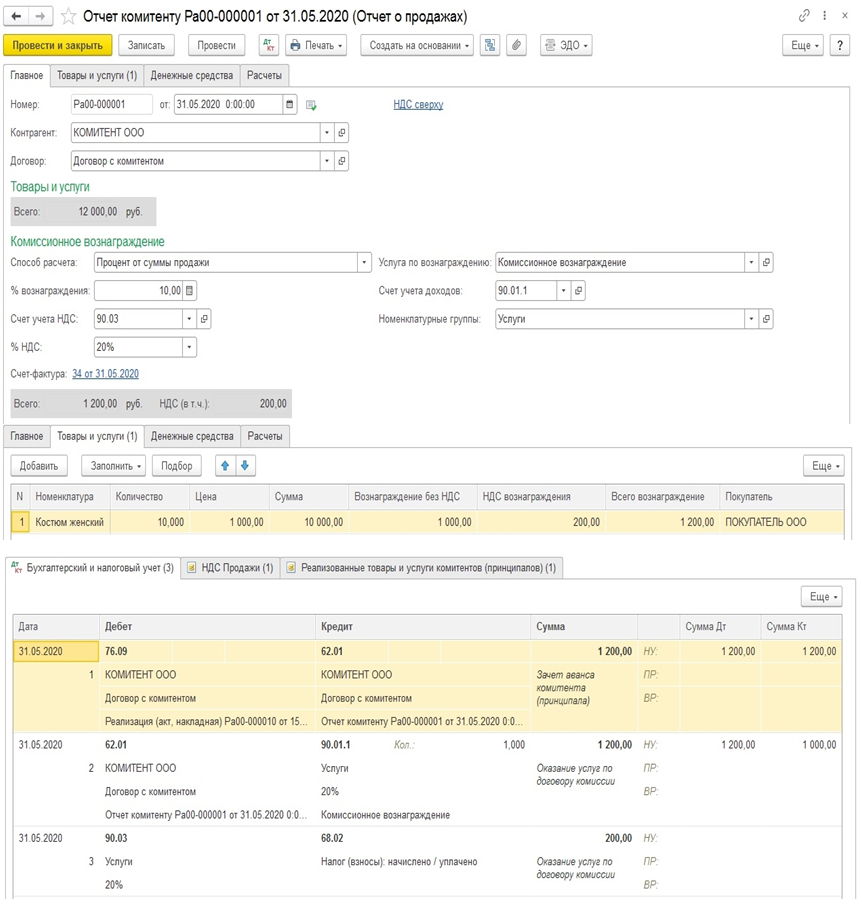Open Комиссионное вознаграждение service card icon

pos(766,262)
